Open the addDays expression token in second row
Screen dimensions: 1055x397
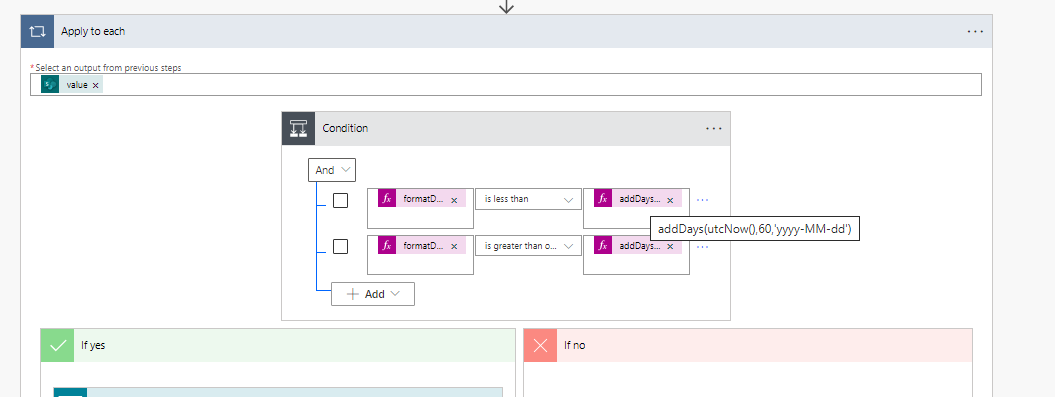(638, 246)
